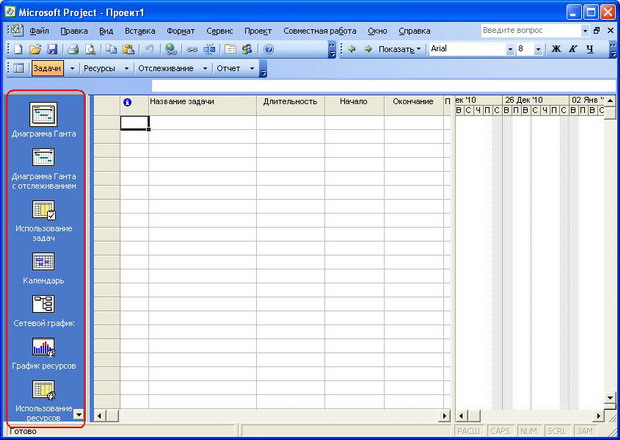Screen dimensions: 620x440
Task: Indent task with right green arrow
Action: tap(368, 49)
